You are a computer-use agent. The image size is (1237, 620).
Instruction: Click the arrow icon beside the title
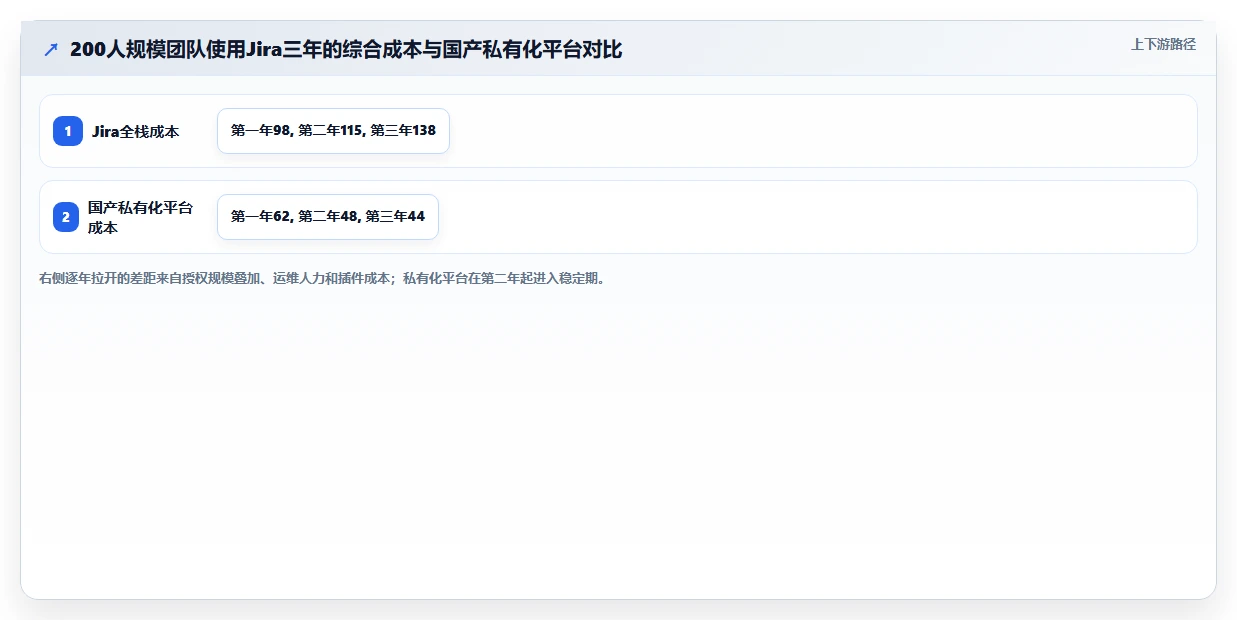pyautogui.click(x=51, y=49)
